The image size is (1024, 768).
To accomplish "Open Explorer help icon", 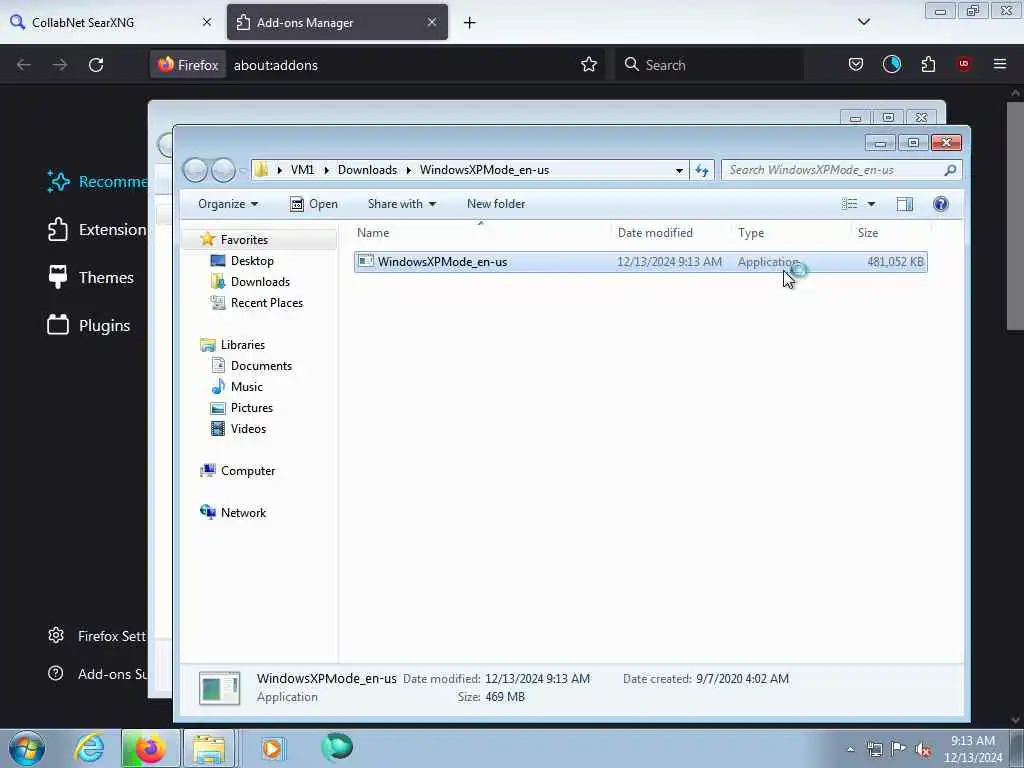I will [940, 204].
